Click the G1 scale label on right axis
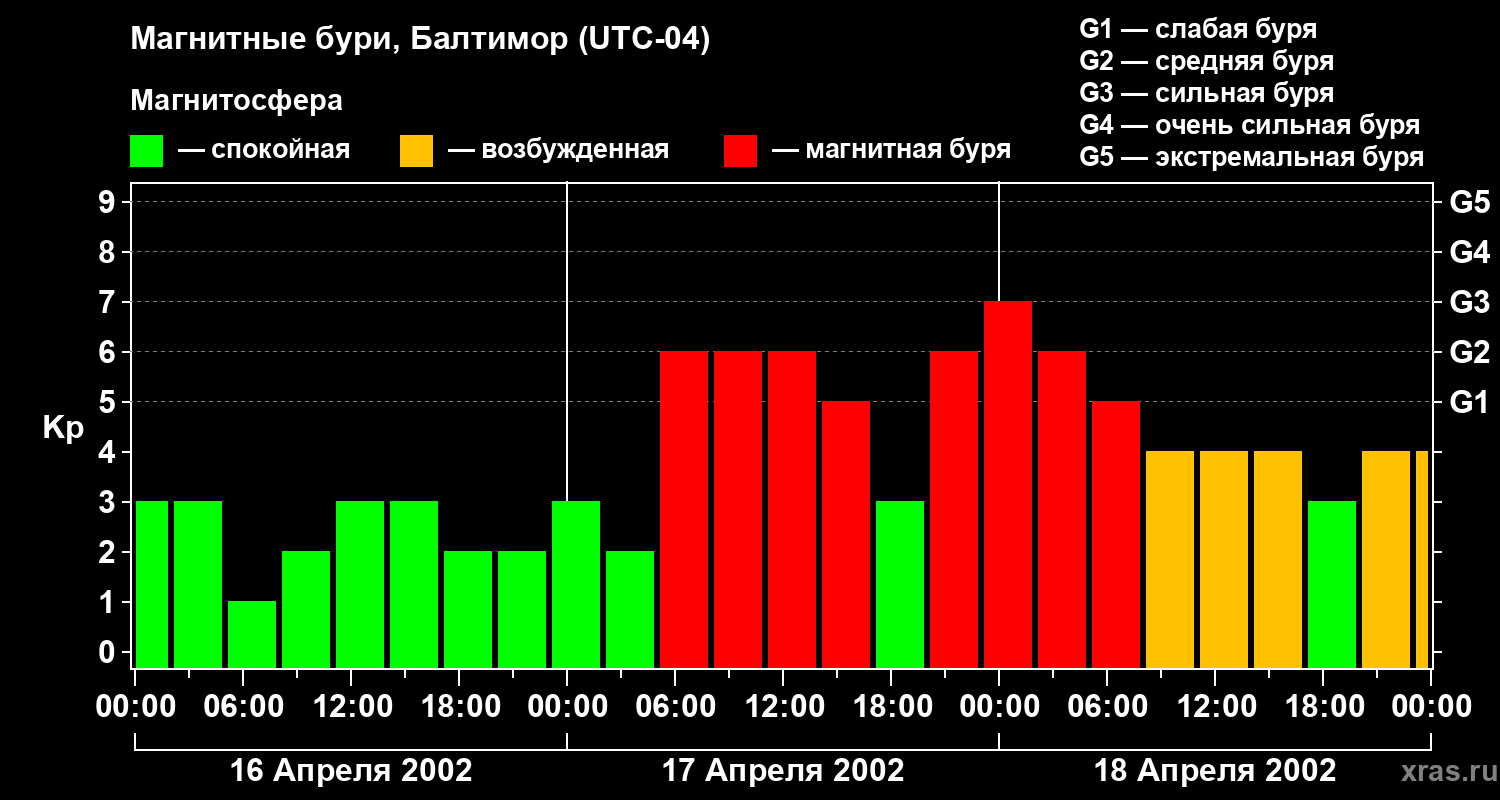1500x800 pixels. (x=1469, y=402)
